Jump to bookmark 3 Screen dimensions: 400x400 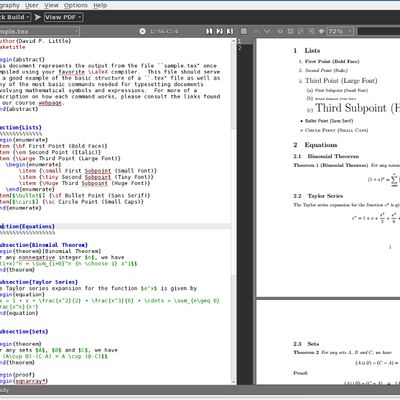230,31
